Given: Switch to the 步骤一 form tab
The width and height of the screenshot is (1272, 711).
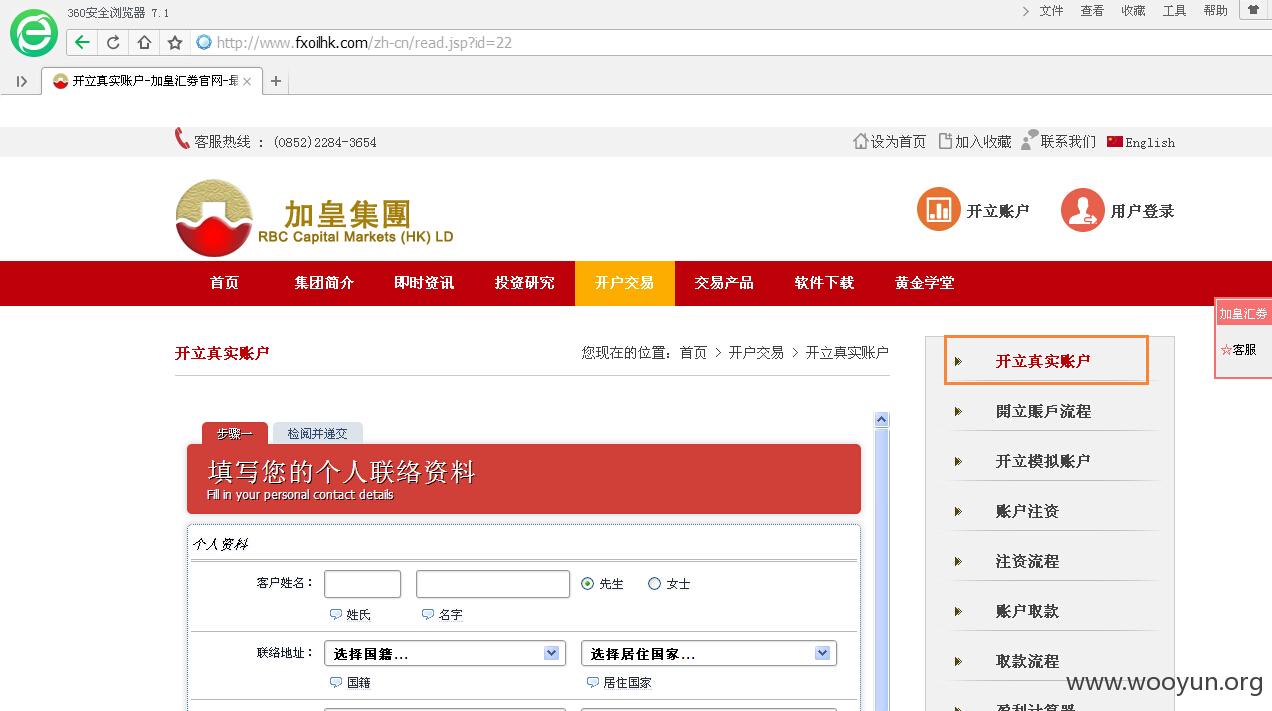Looking at the screenshot, I should 235,433.
